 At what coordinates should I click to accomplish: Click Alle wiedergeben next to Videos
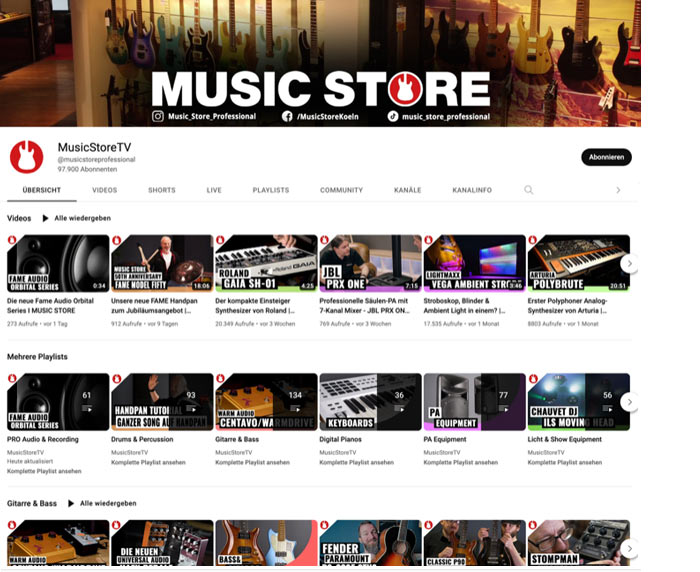[83, 218]
